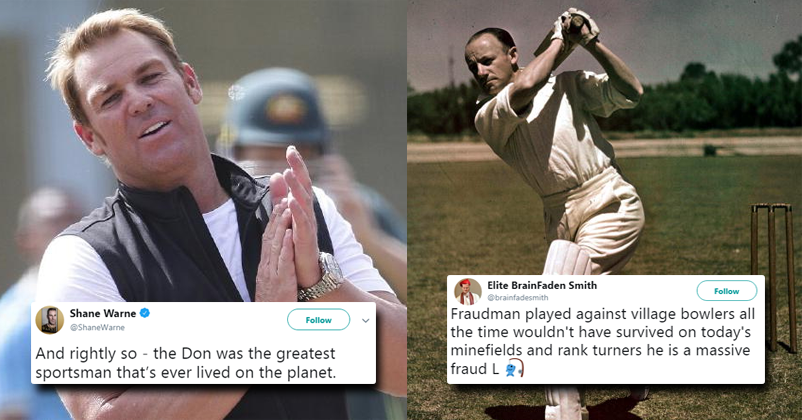Click the batsman's white leg pad

coord(568,259)
